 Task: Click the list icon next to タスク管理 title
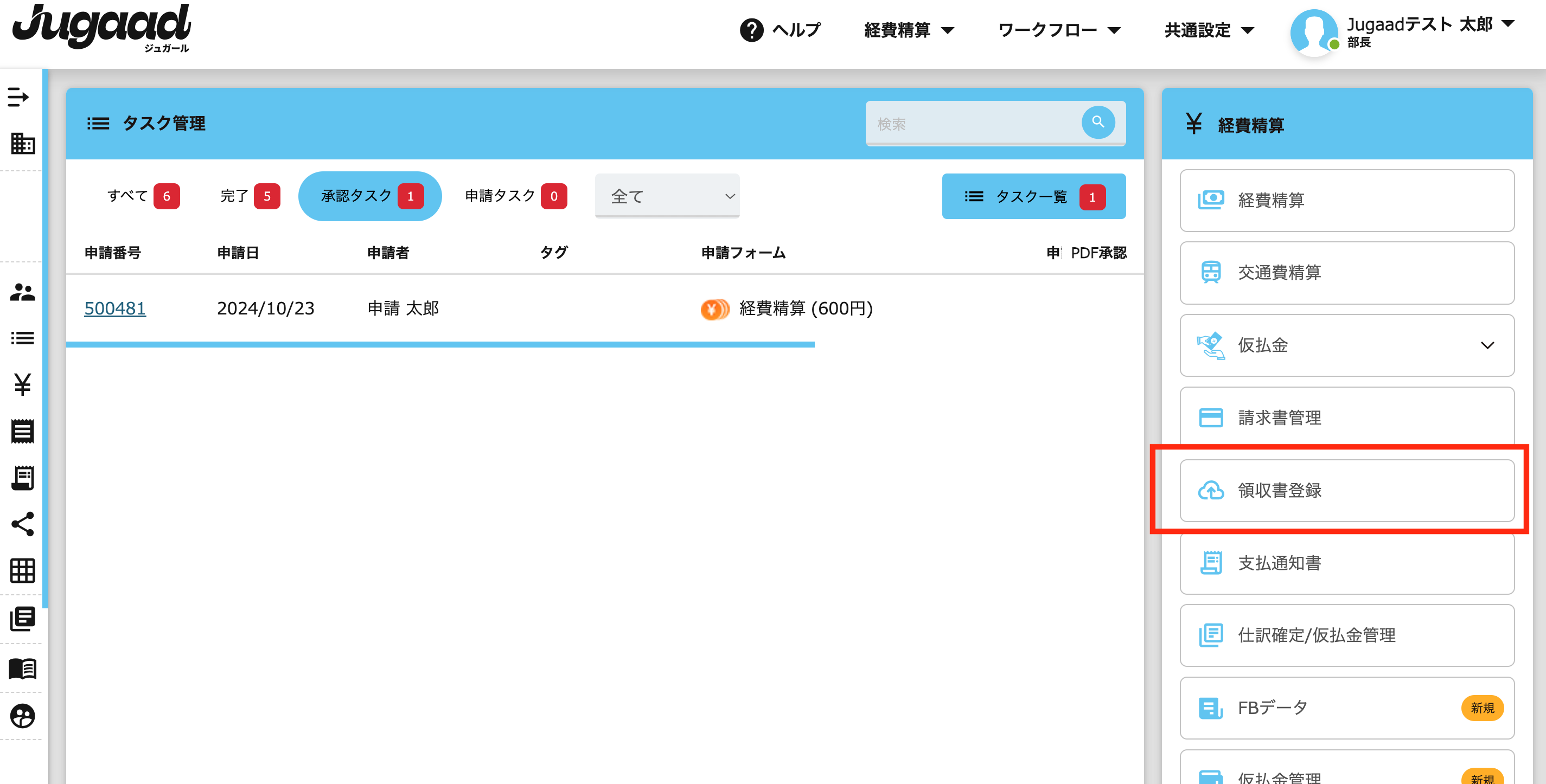click(x=98, y=124)
